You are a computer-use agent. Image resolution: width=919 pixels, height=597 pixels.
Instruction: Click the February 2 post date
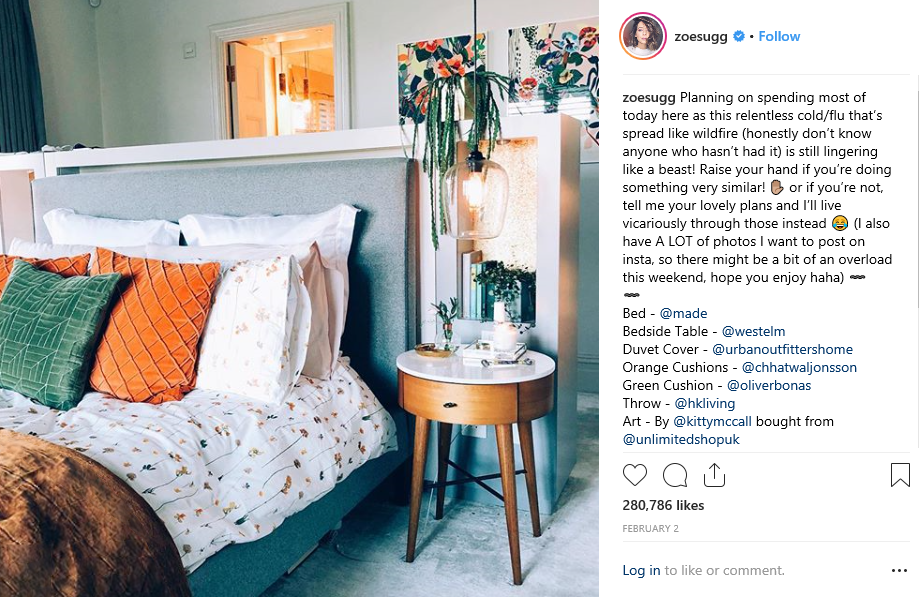[x=651, y=528]
